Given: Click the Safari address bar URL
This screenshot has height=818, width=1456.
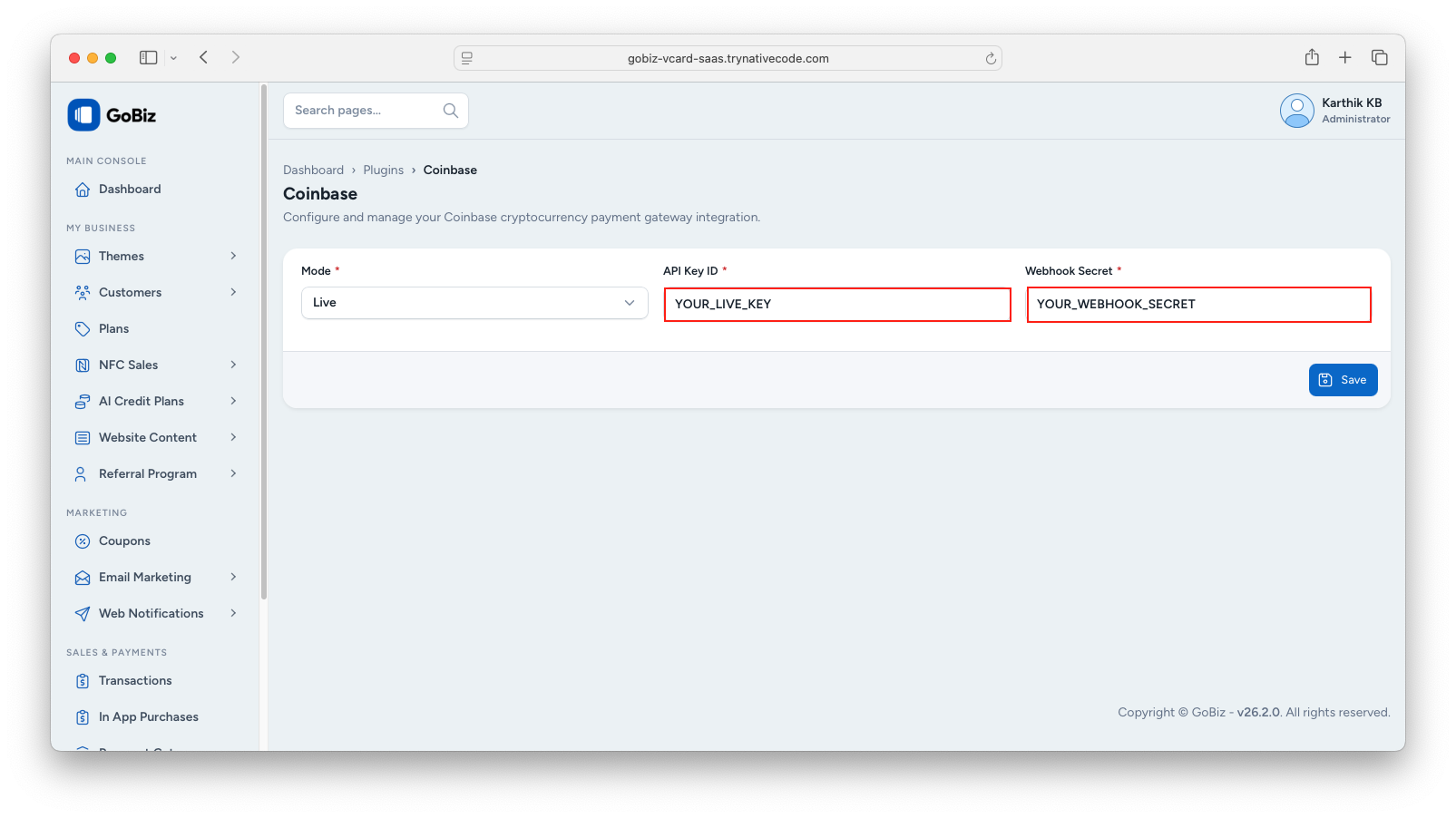Looking at the screenshot, I should (728, 59).
